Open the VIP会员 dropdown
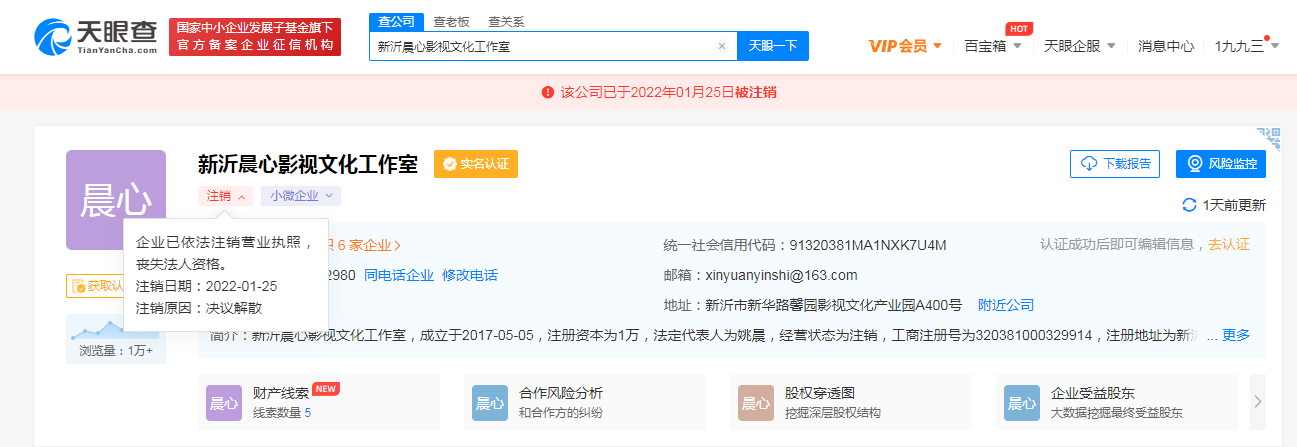This screenshot has height=447, width=1297. click(x=905, y=46)
